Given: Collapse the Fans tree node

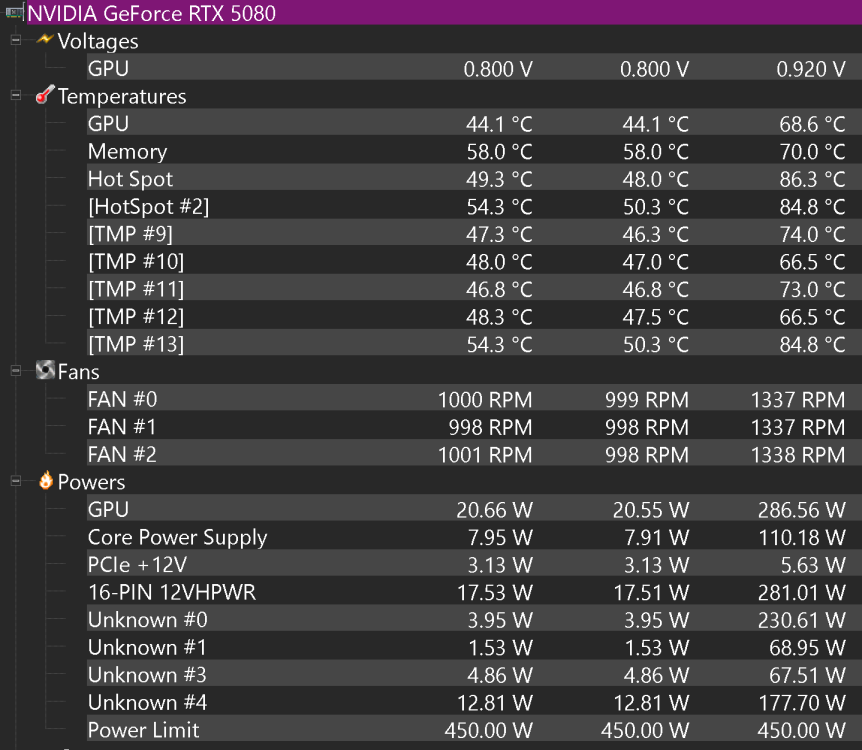Looking at the screenshot, I should pyautogui.click(x=16, y=371).
